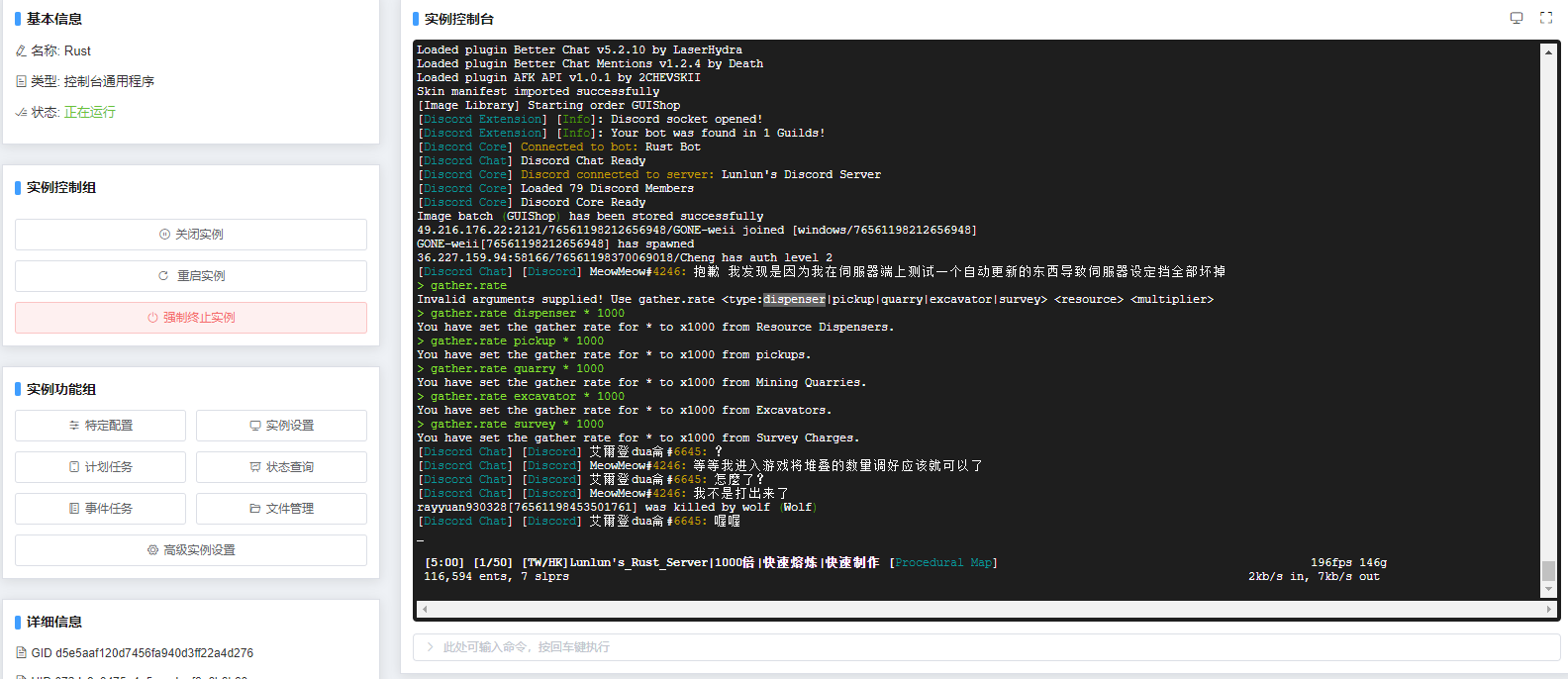Click the file icon beside GID
The height and width of the screenshot is (679, 1568).
point(21,653)
